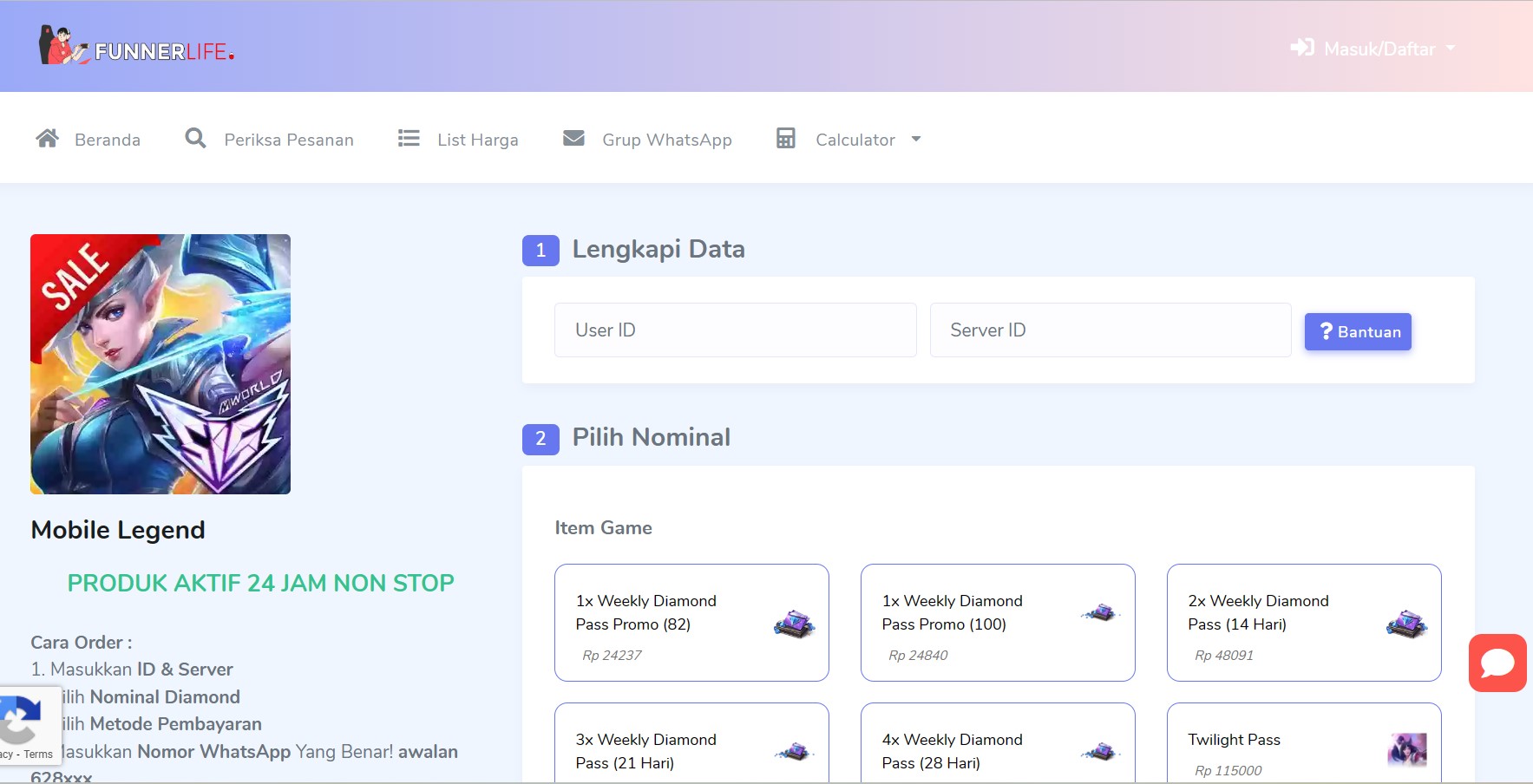The height and width of the screenshot is (784, 1533).
Task: Click the login arrow icon beside Masuk/Daftar
Action: coord(1302,47)
